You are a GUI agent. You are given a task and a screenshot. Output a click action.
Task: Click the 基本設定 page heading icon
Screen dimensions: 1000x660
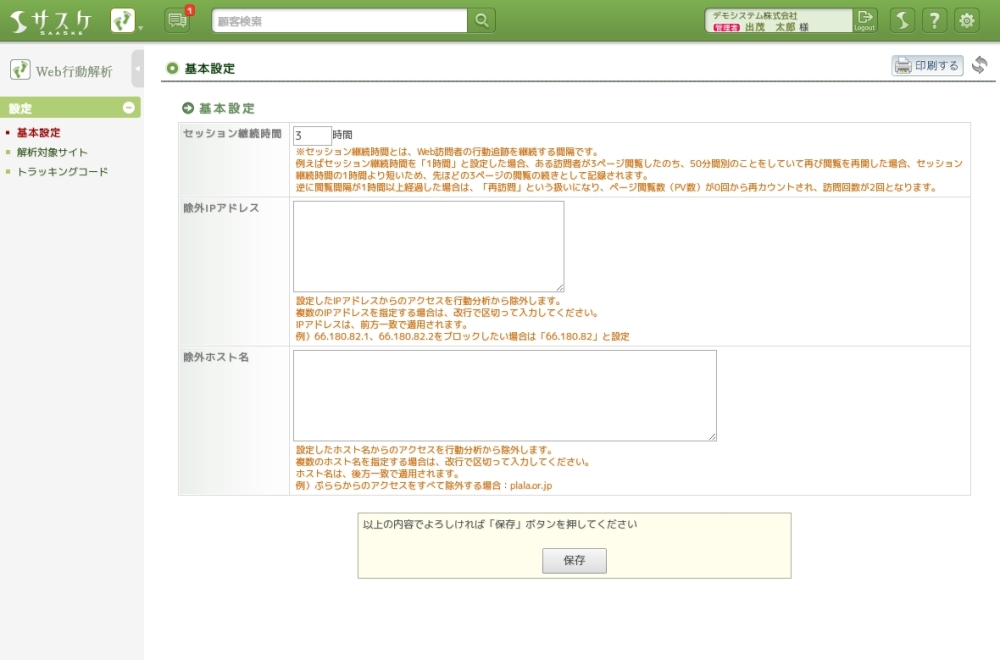172,68
